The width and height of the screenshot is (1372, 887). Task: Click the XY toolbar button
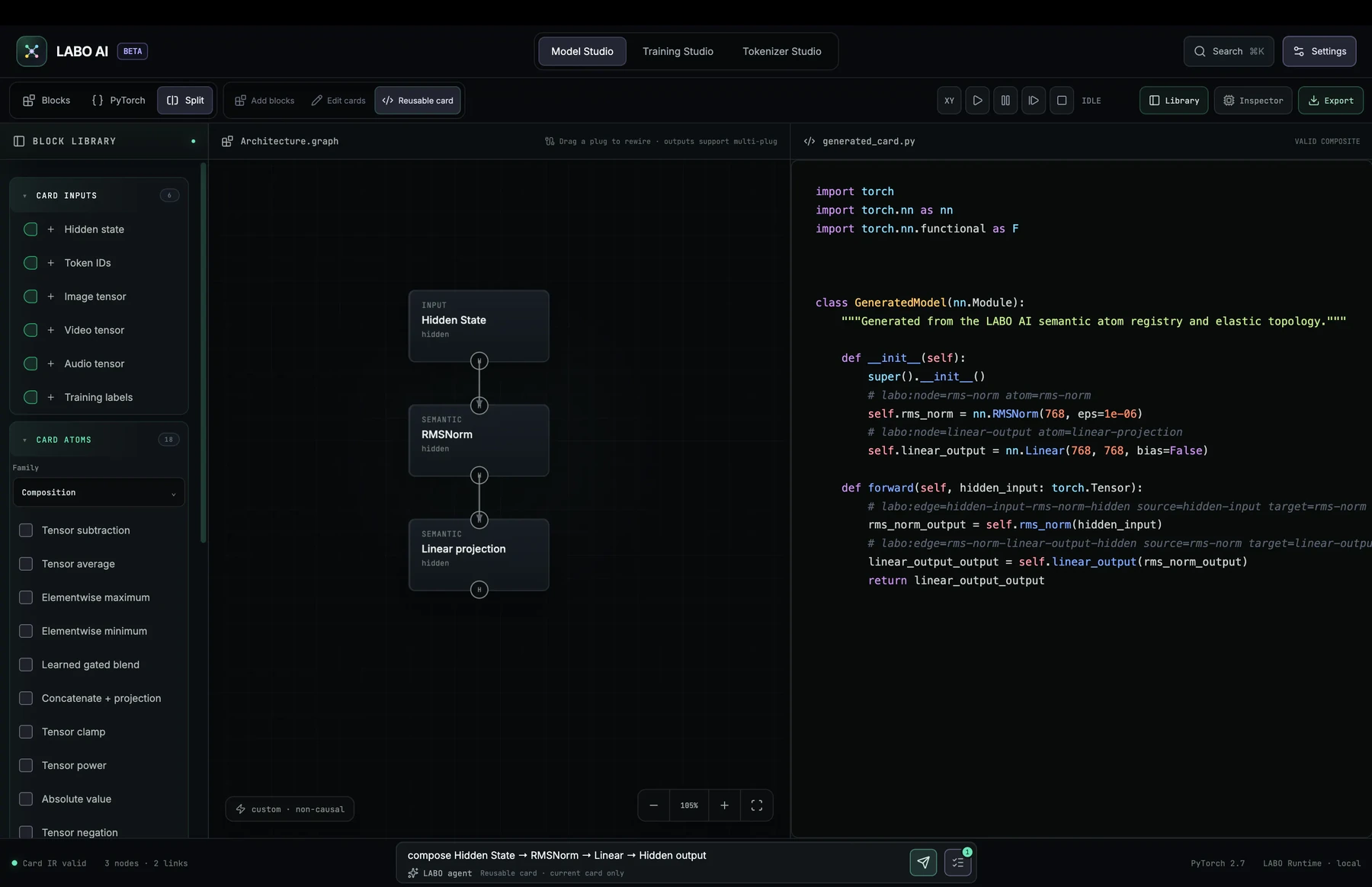pyautogui.click(x=949, y=101)
